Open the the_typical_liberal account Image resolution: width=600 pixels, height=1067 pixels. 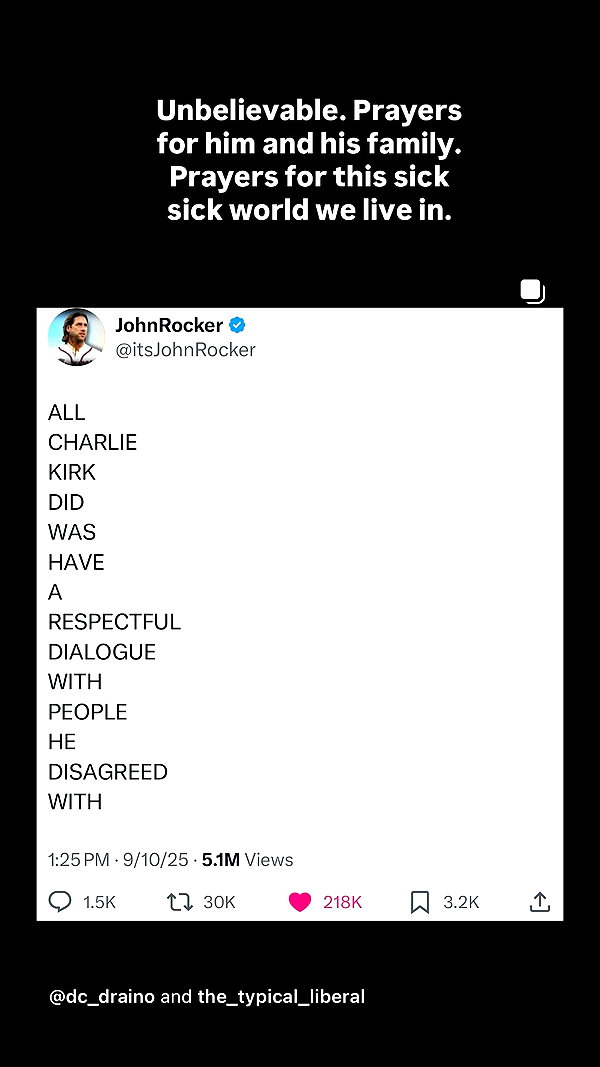pyautogui.click(x=281, y=997)
